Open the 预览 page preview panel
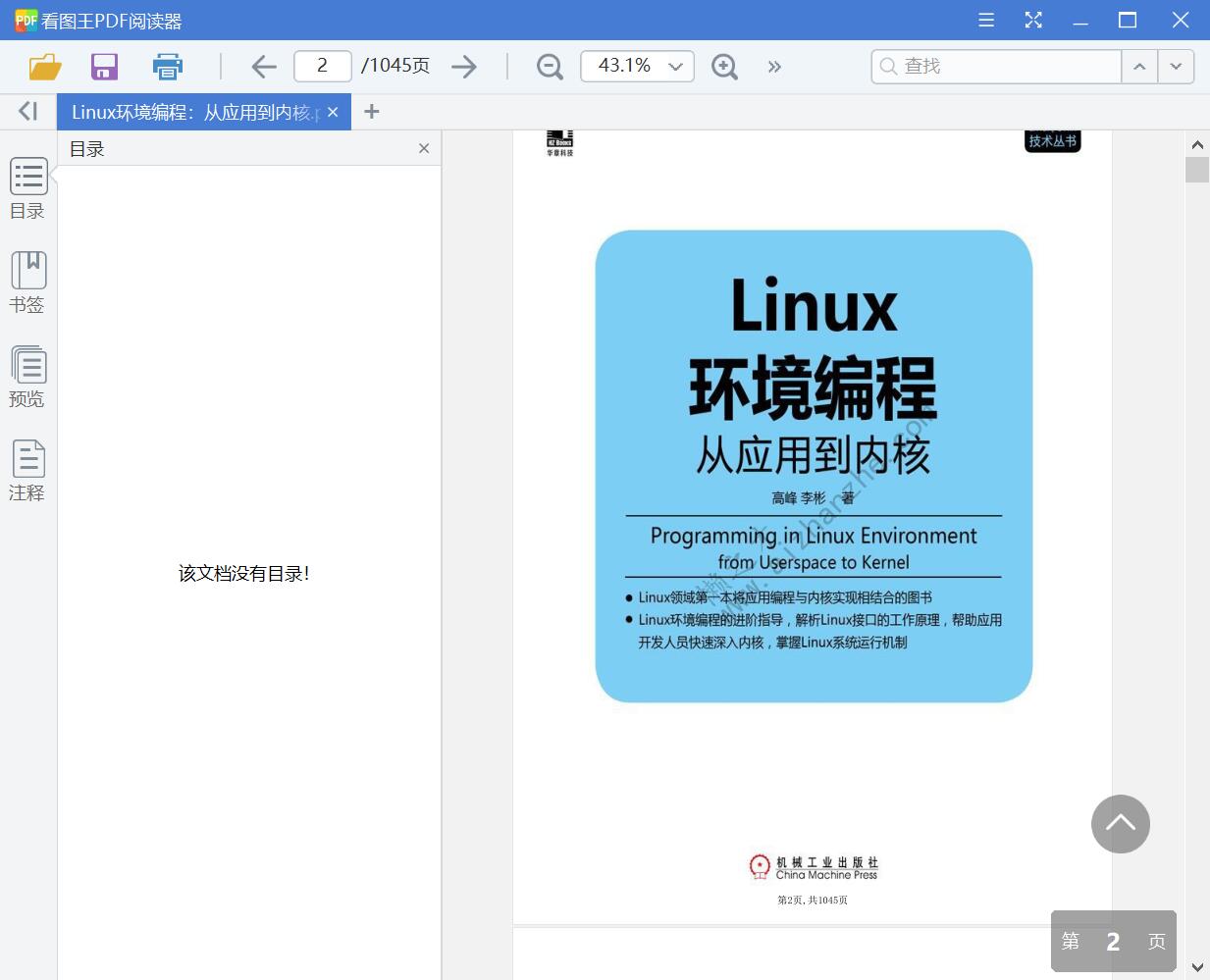The width and height of the screenshot is (1210, 980). pos(27,376)
